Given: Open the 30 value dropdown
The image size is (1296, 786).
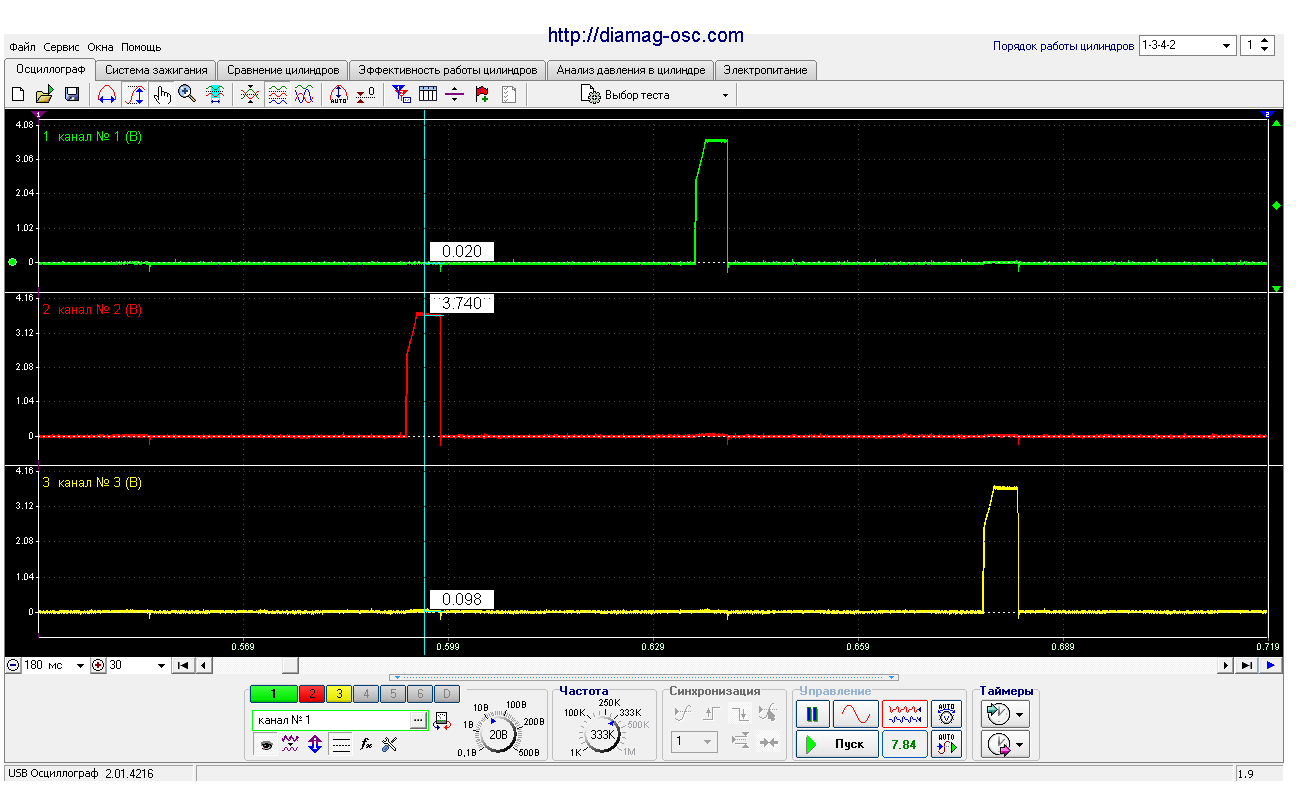Looking at the screenshot, I should [x=161, y=665].
